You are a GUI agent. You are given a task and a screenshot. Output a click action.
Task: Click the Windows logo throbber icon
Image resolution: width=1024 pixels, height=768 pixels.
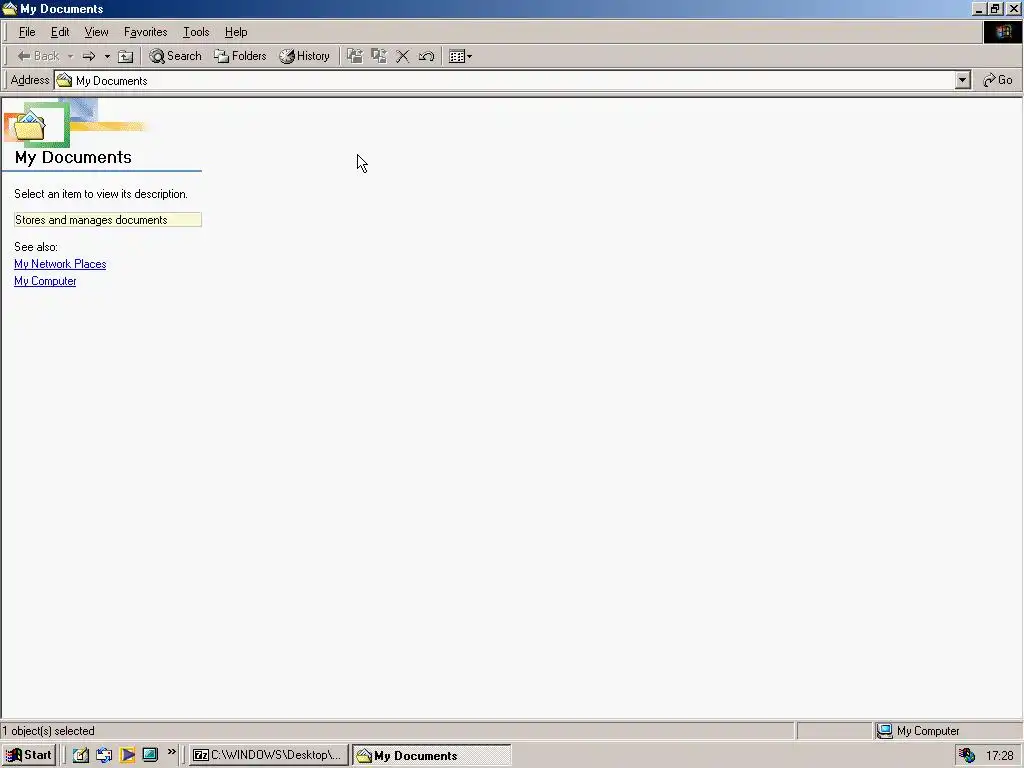tap(1002, 32)
